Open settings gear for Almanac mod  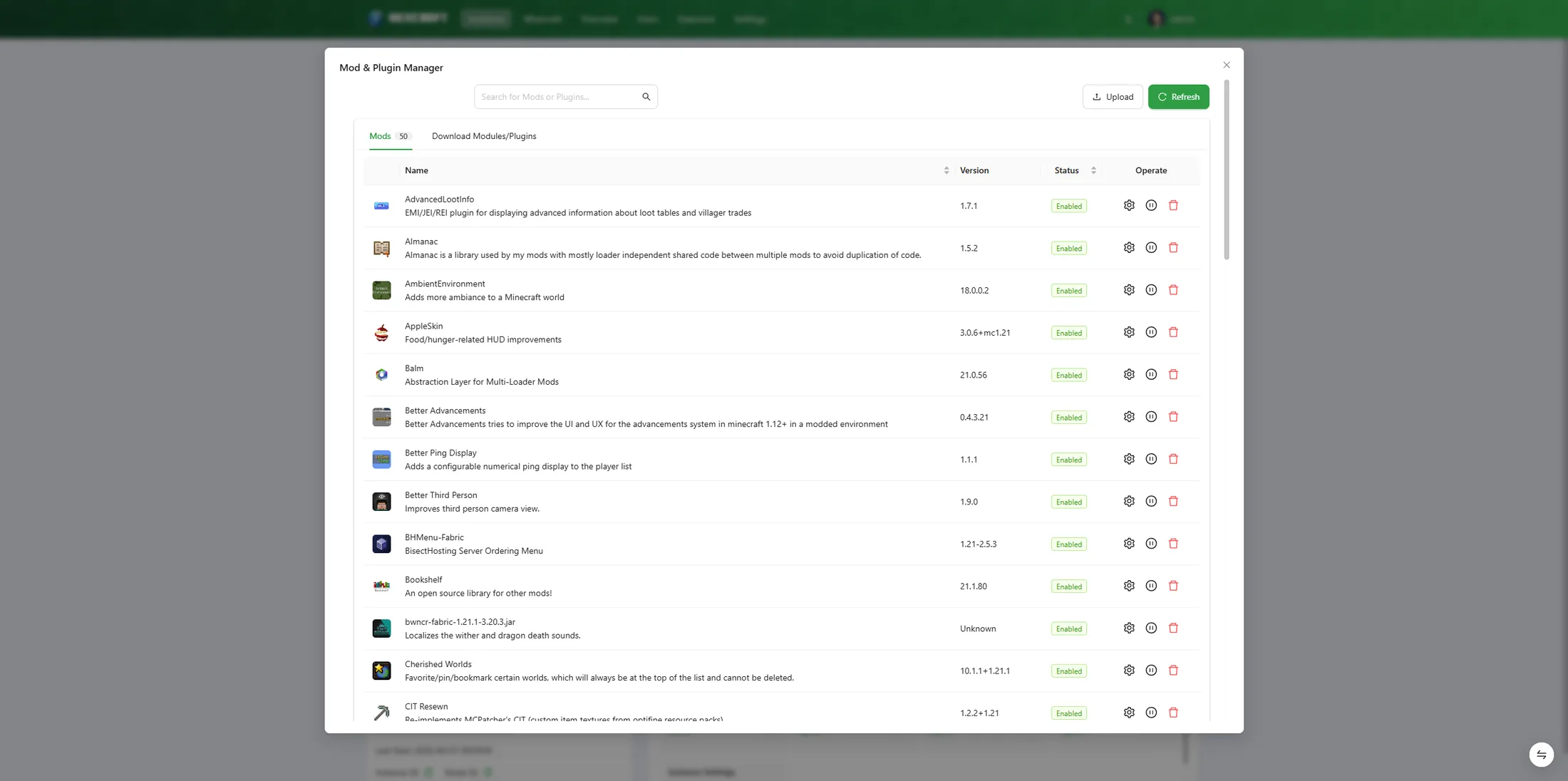pyautogui.click(x=1129, y=247)
